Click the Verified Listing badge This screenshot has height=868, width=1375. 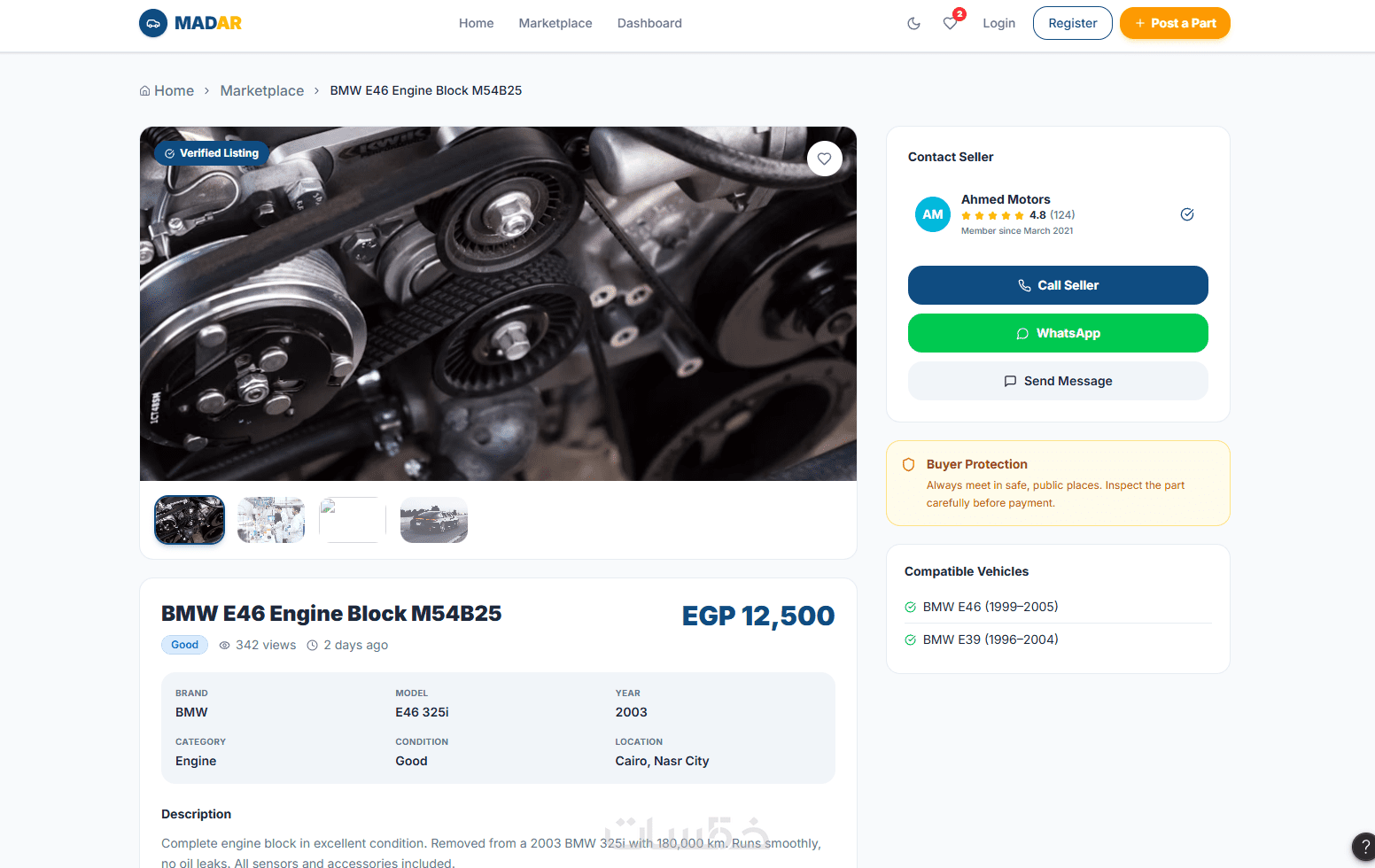click(x=212, y=153)
